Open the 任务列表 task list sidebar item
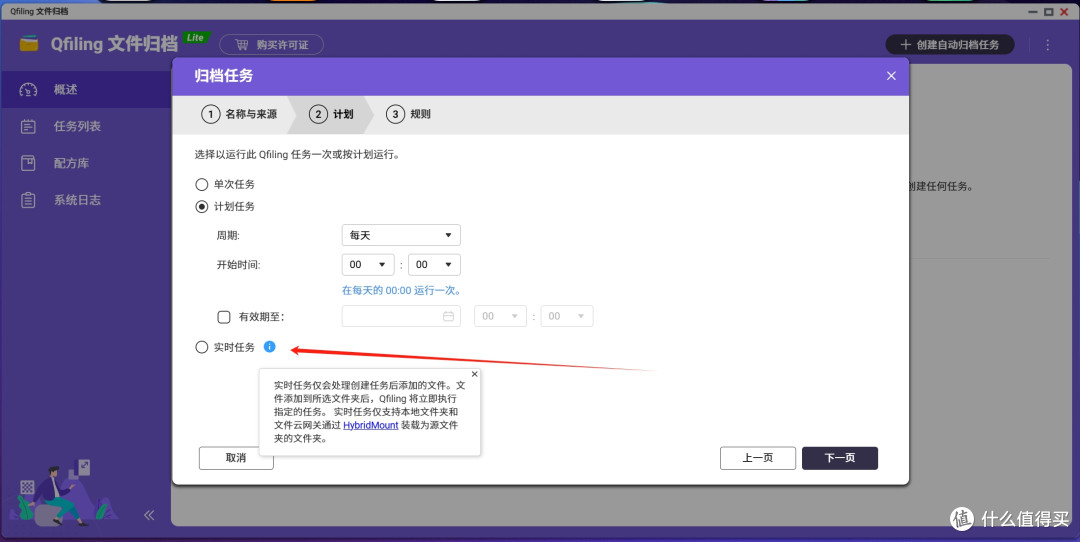Image resolution: width=1080 pixels, height=542 pixels. 85,127
